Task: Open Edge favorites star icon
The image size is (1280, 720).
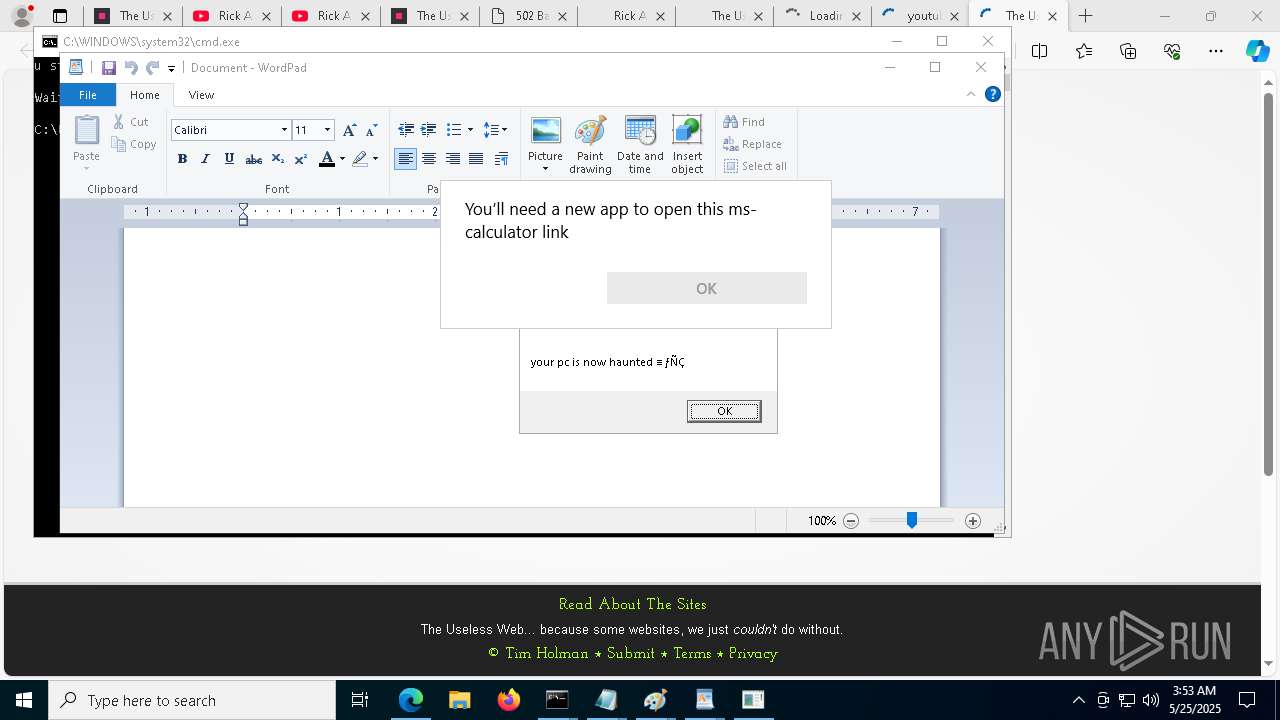Action: click(1084, 51)
